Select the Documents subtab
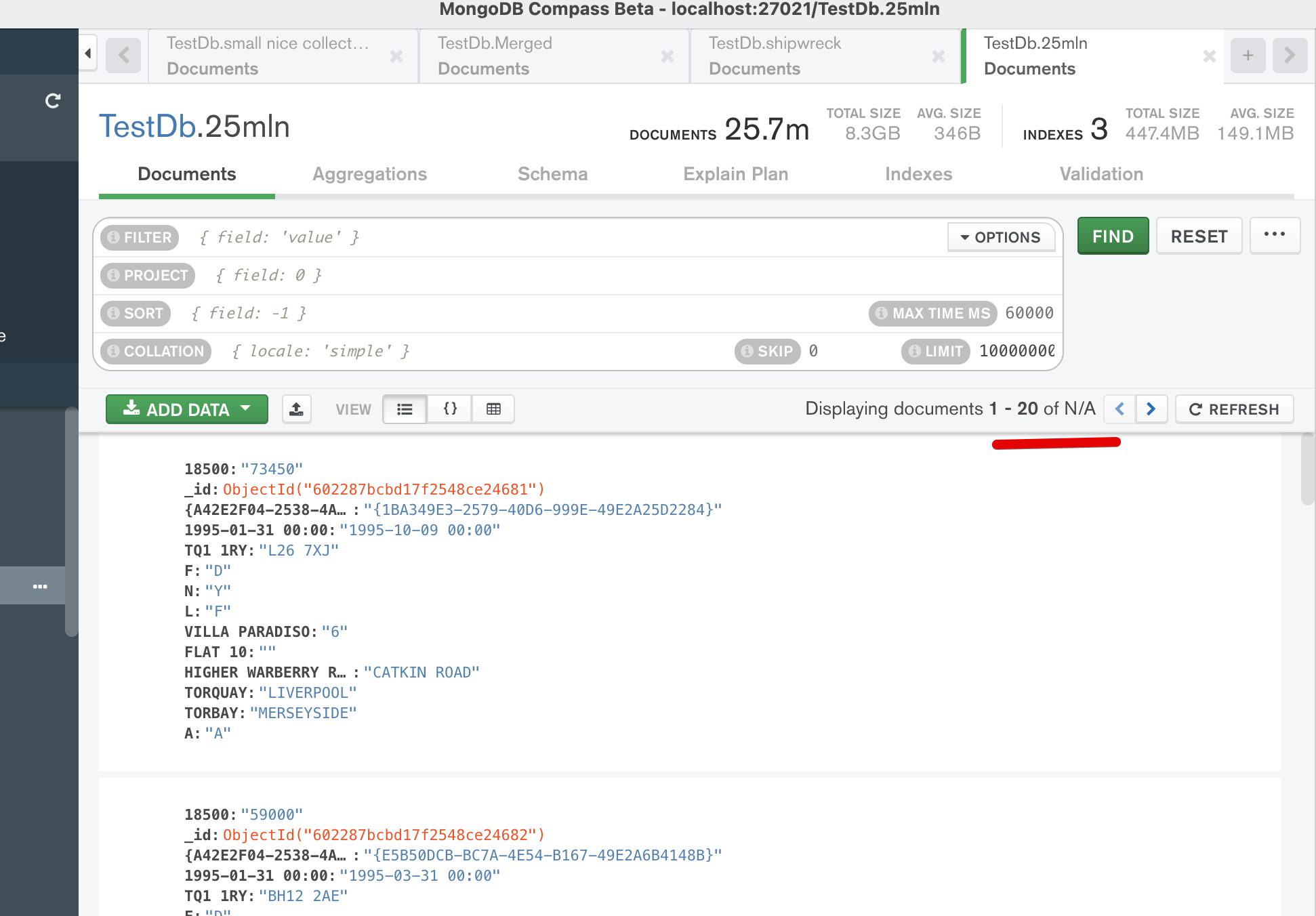 tap(187, 174)
